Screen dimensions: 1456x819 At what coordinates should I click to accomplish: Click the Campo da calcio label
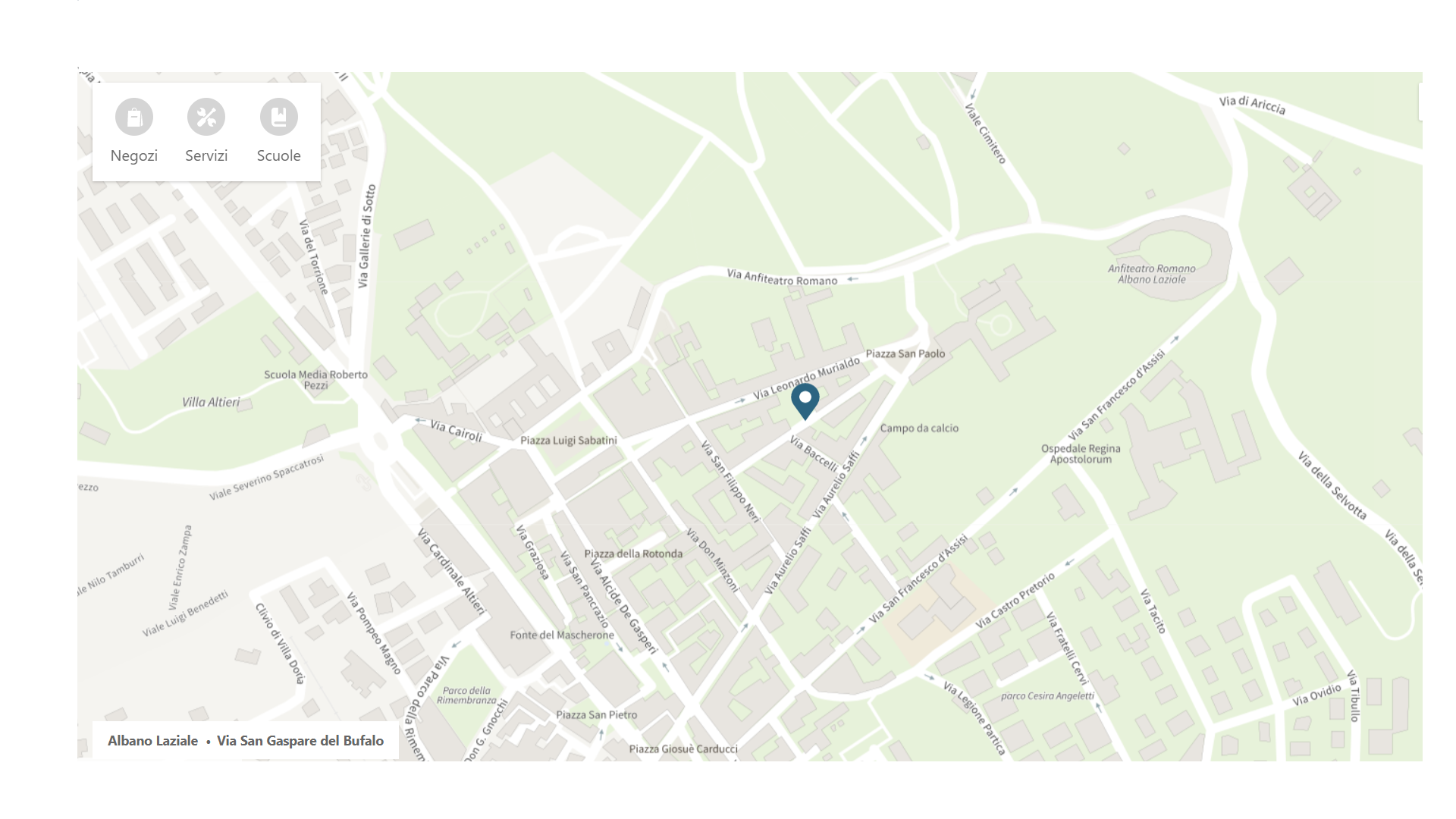point(919,428)
